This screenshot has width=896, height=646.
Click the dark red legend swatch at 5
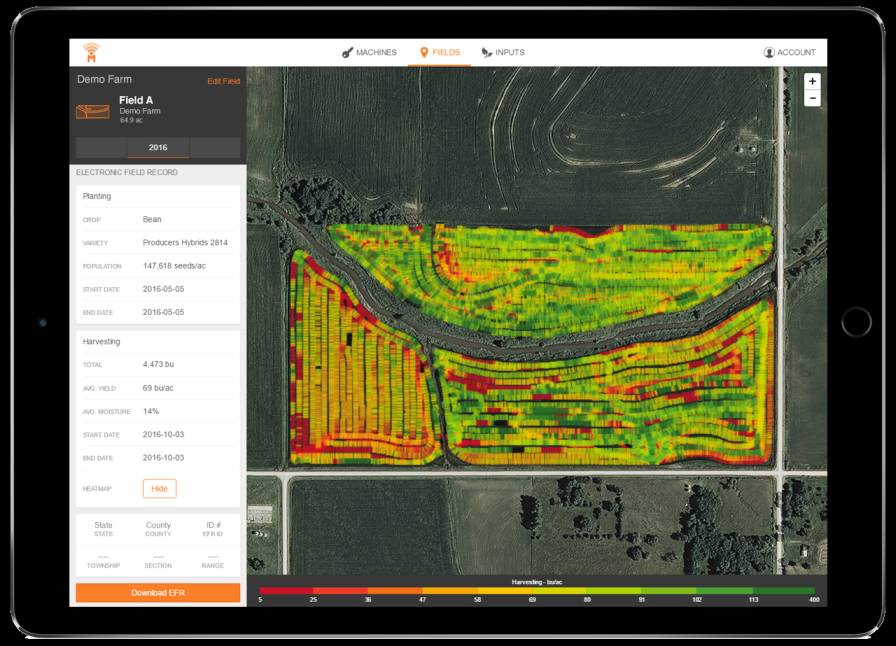tap(286, 591)
